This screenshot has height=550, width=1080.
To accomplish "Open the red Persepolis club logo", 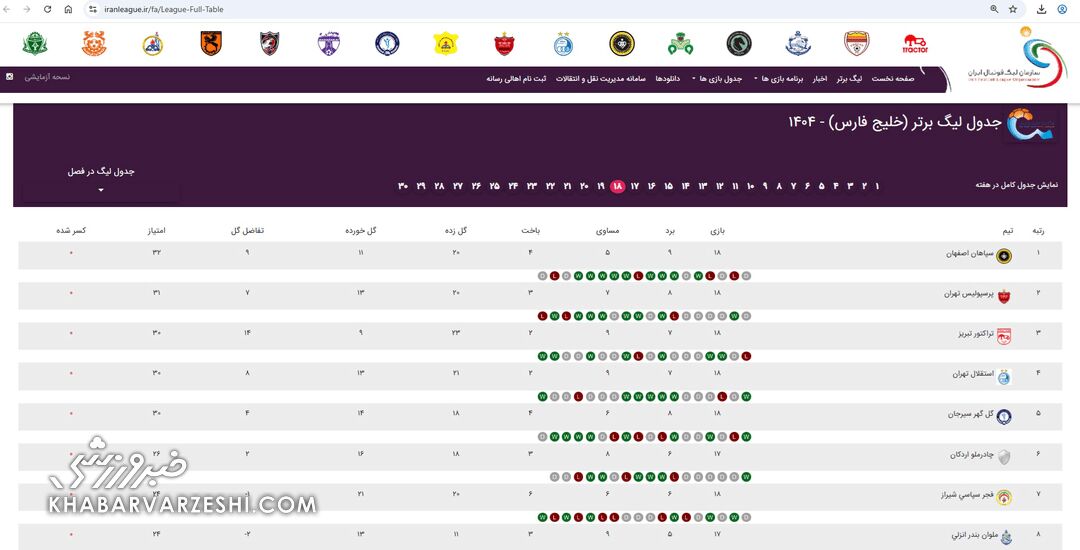I will 504,44.
